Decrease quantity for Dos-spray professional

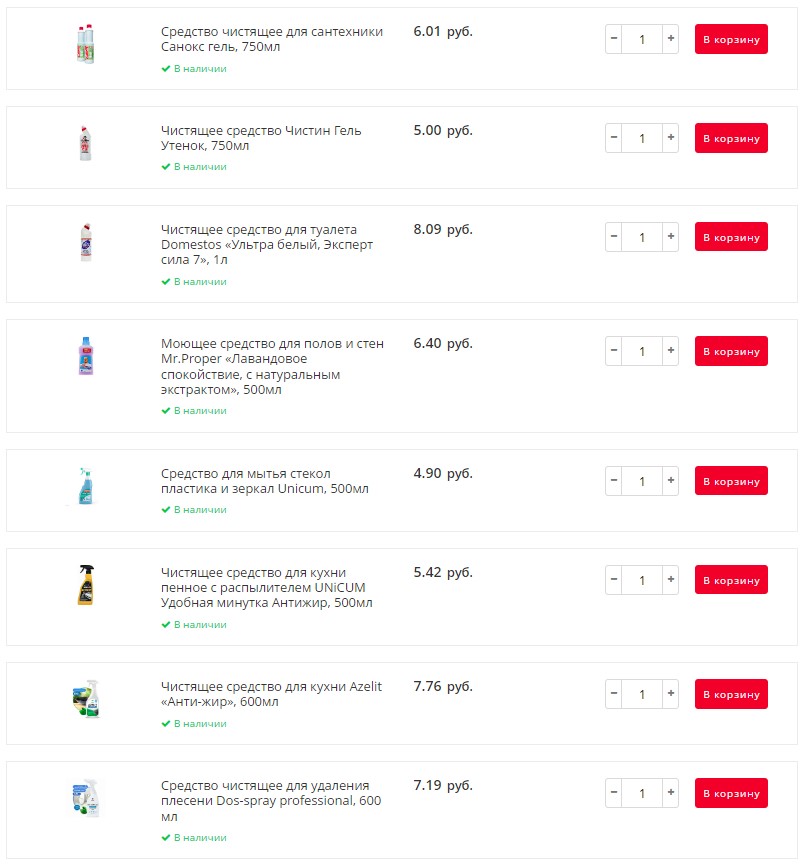pos(614,793)
